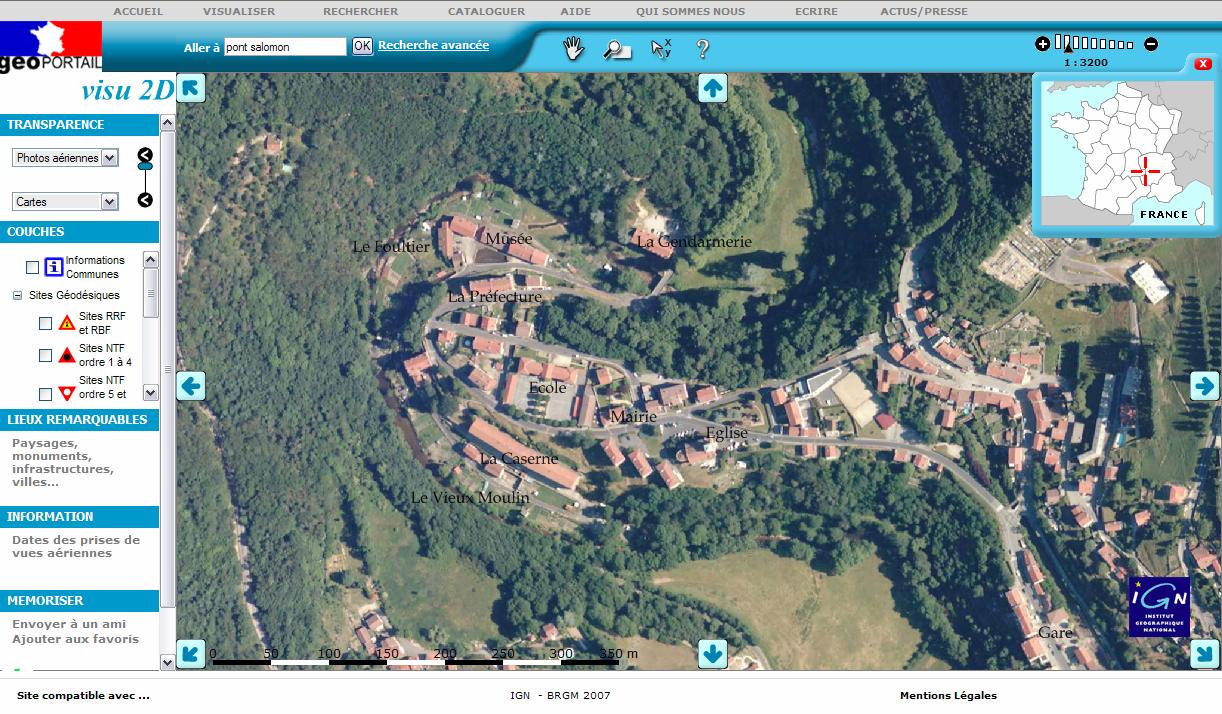Open the VISUALISER menu
This screenshot has height=714, width=1222.
[238, 11]
